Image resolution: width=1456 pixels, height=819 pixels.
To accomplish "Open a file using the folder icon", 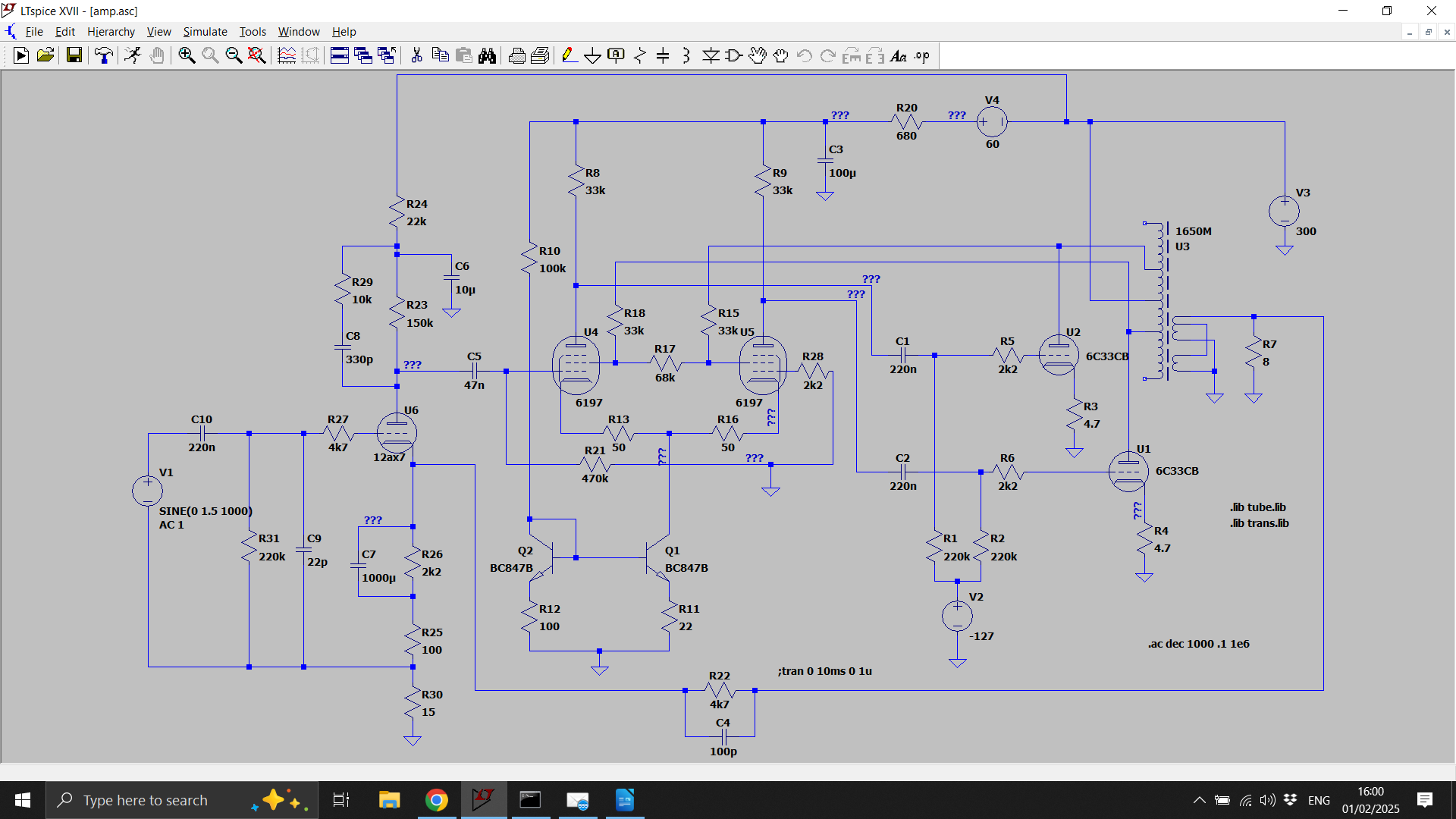I will [45, 55].
